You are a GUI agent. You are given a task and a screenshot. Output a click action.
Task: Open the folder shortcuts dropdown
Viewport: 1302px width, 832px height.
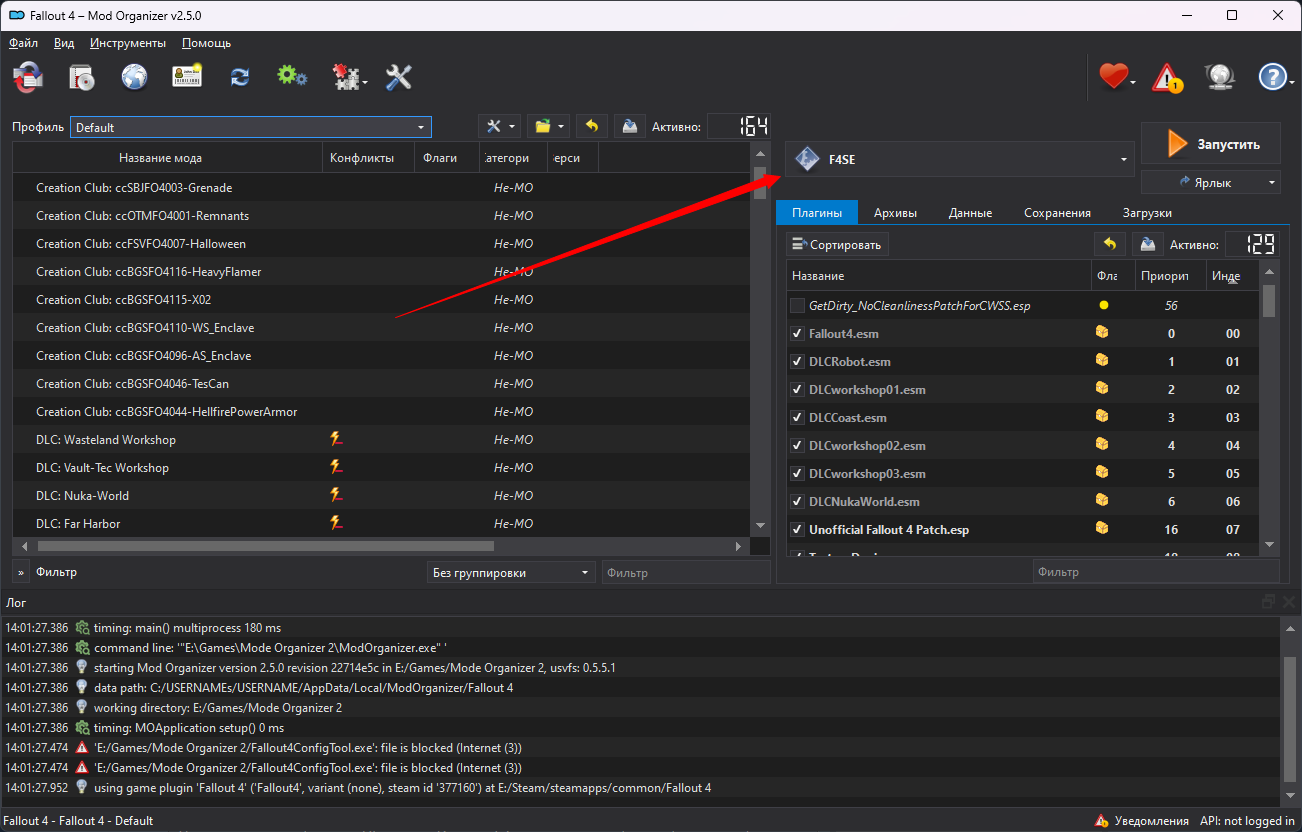pos(548,126)
